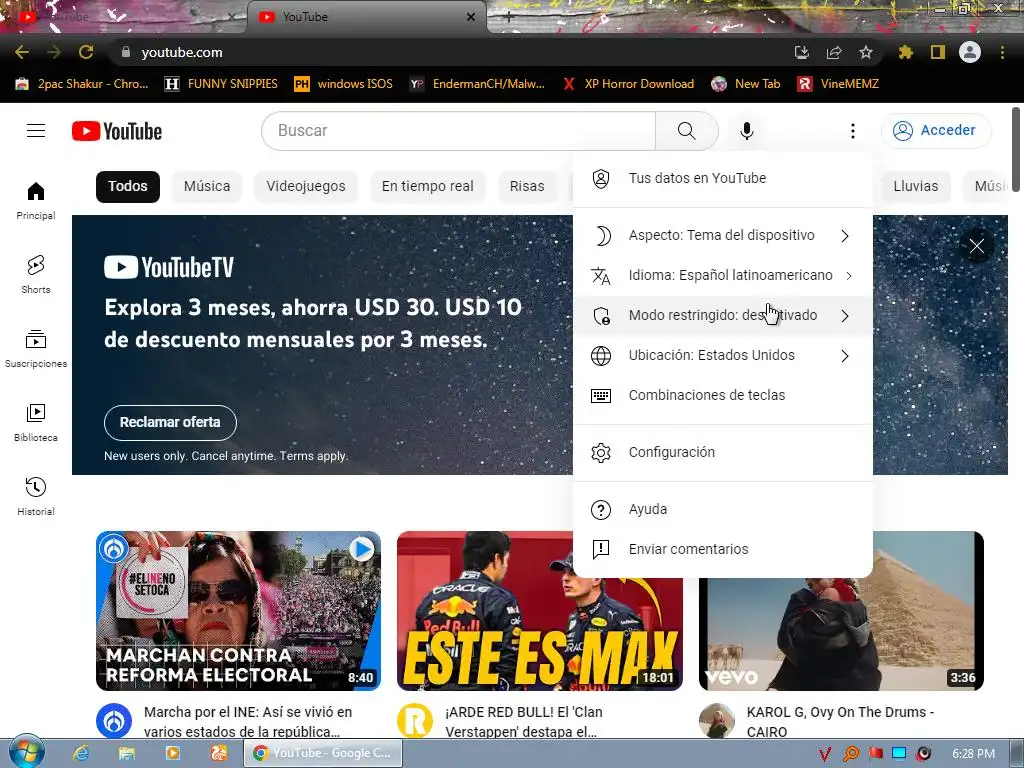Screen dimensions: 1024x768
Task: Click the browser back arrow
Action: tap(22, 52)
